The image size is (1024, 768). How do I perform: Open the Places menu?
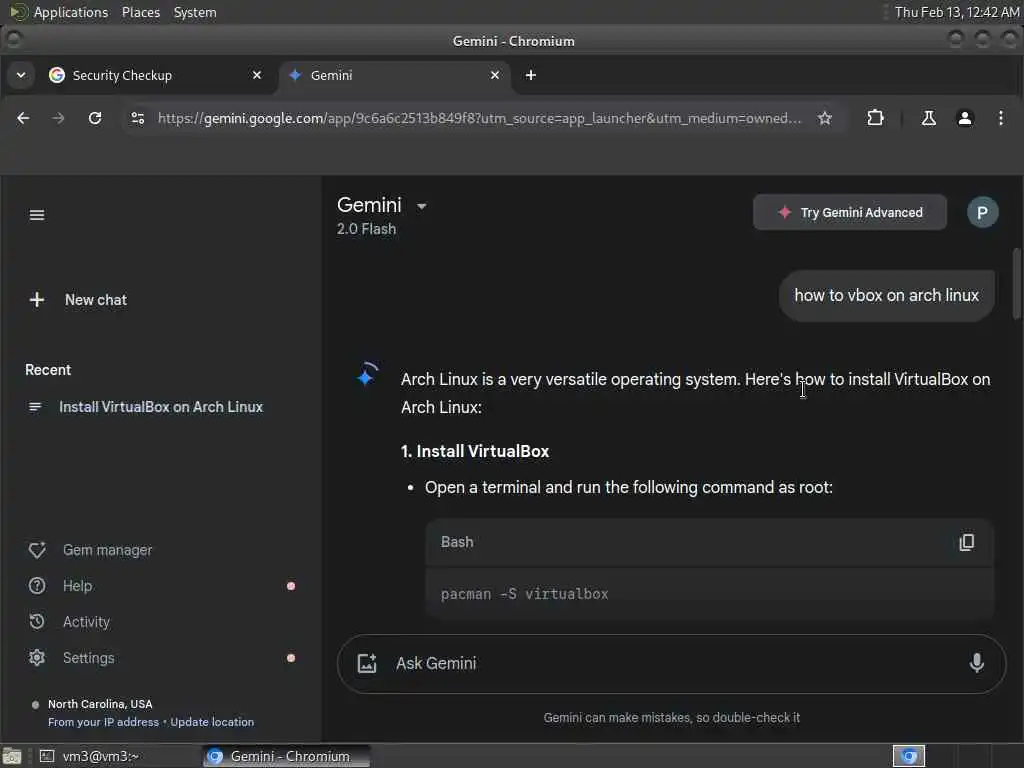(x=140, y=12)
